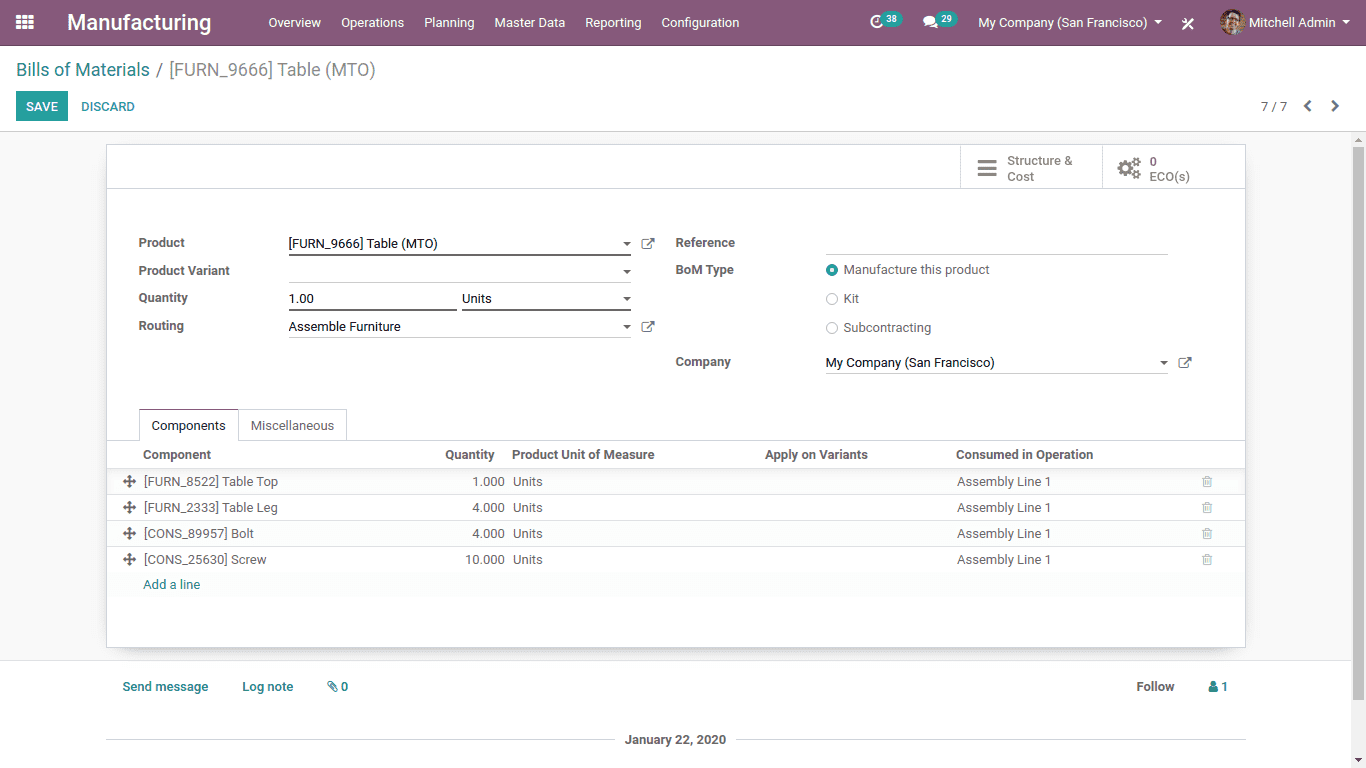Click the drag handle of Bolt row

[x=129, y=533]
